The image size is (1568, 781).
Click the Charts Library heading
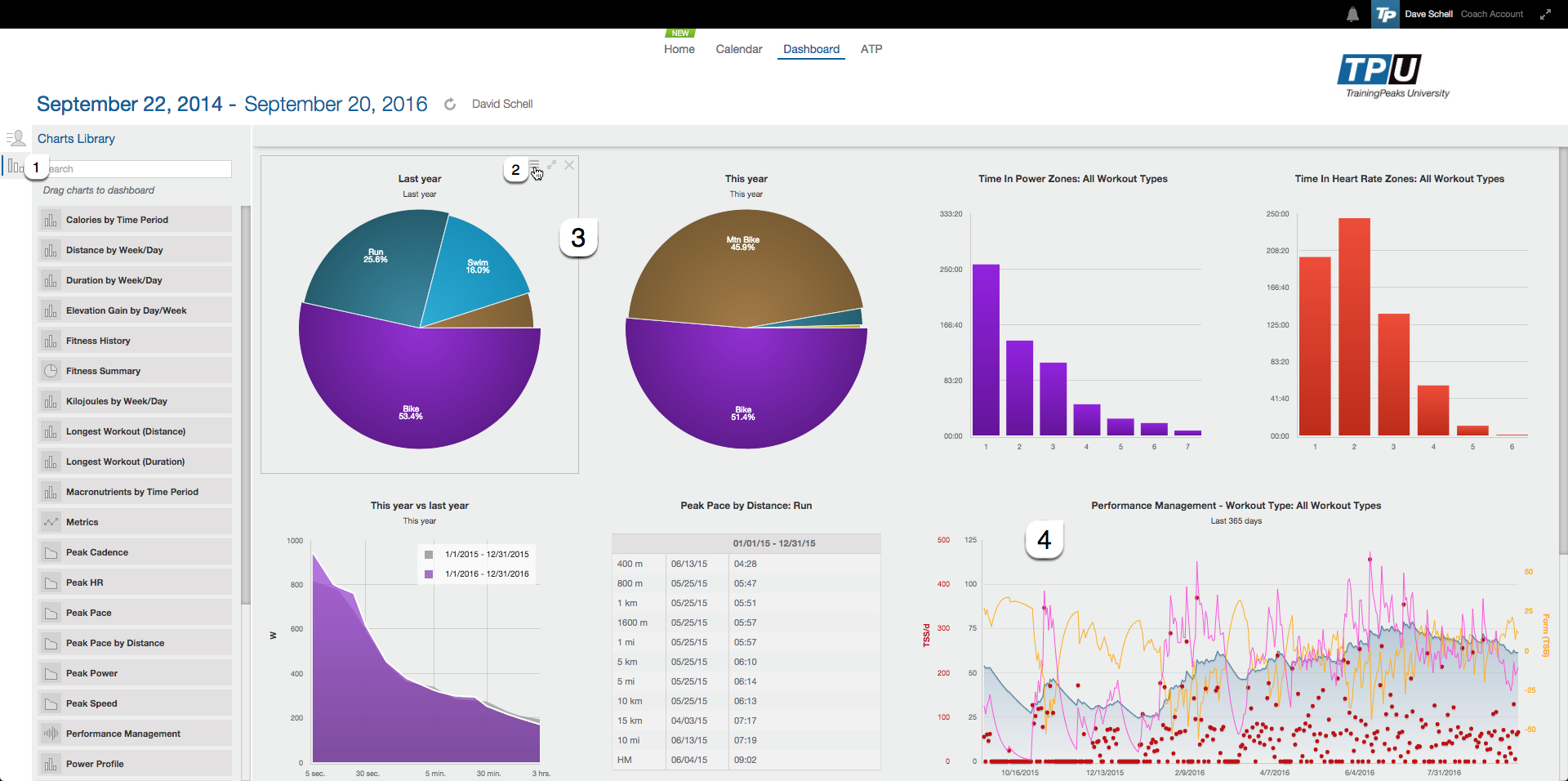[76, 139]
